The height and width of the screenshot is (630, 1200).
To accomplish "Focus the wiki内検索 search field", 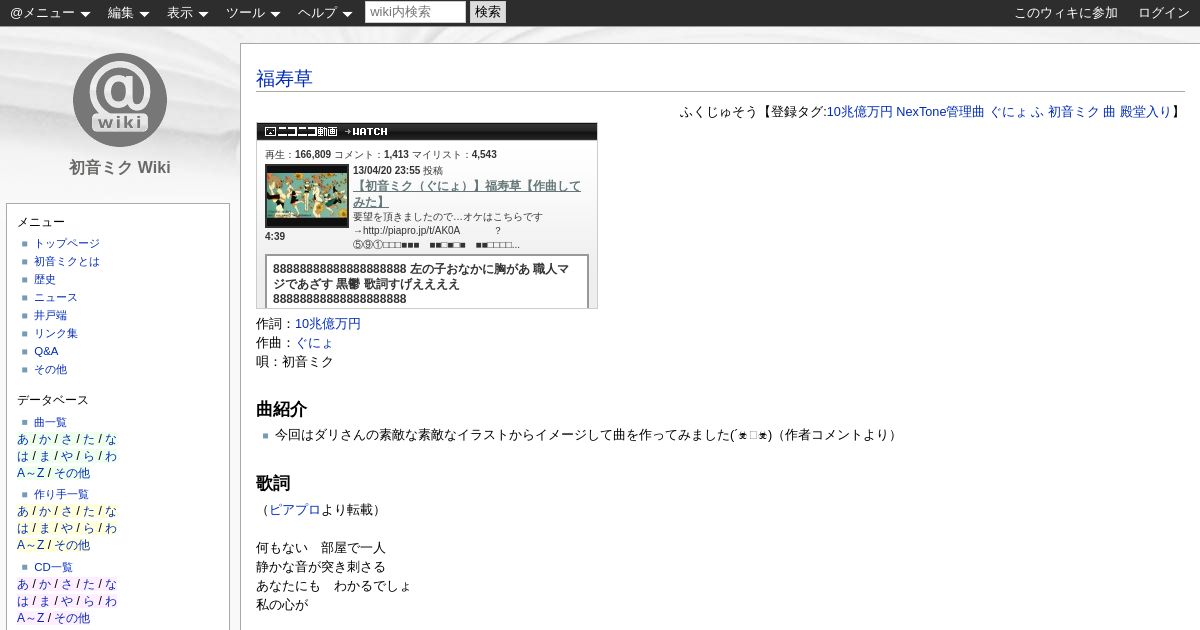I will [415, 12].
